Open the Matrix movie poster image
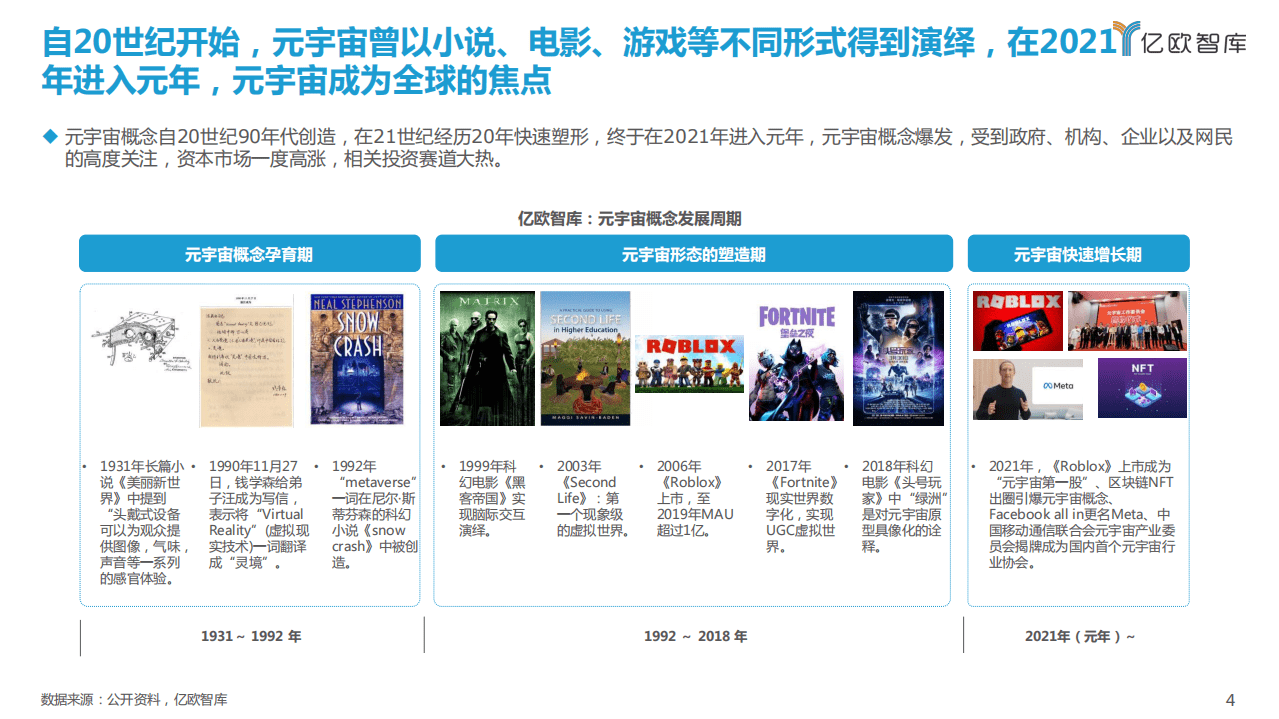This screenshot has height=719, width=1279. (x=486, y=358)
